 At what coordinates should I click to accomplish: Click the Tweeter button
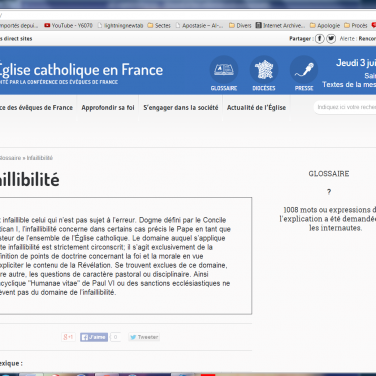[144, 337]
